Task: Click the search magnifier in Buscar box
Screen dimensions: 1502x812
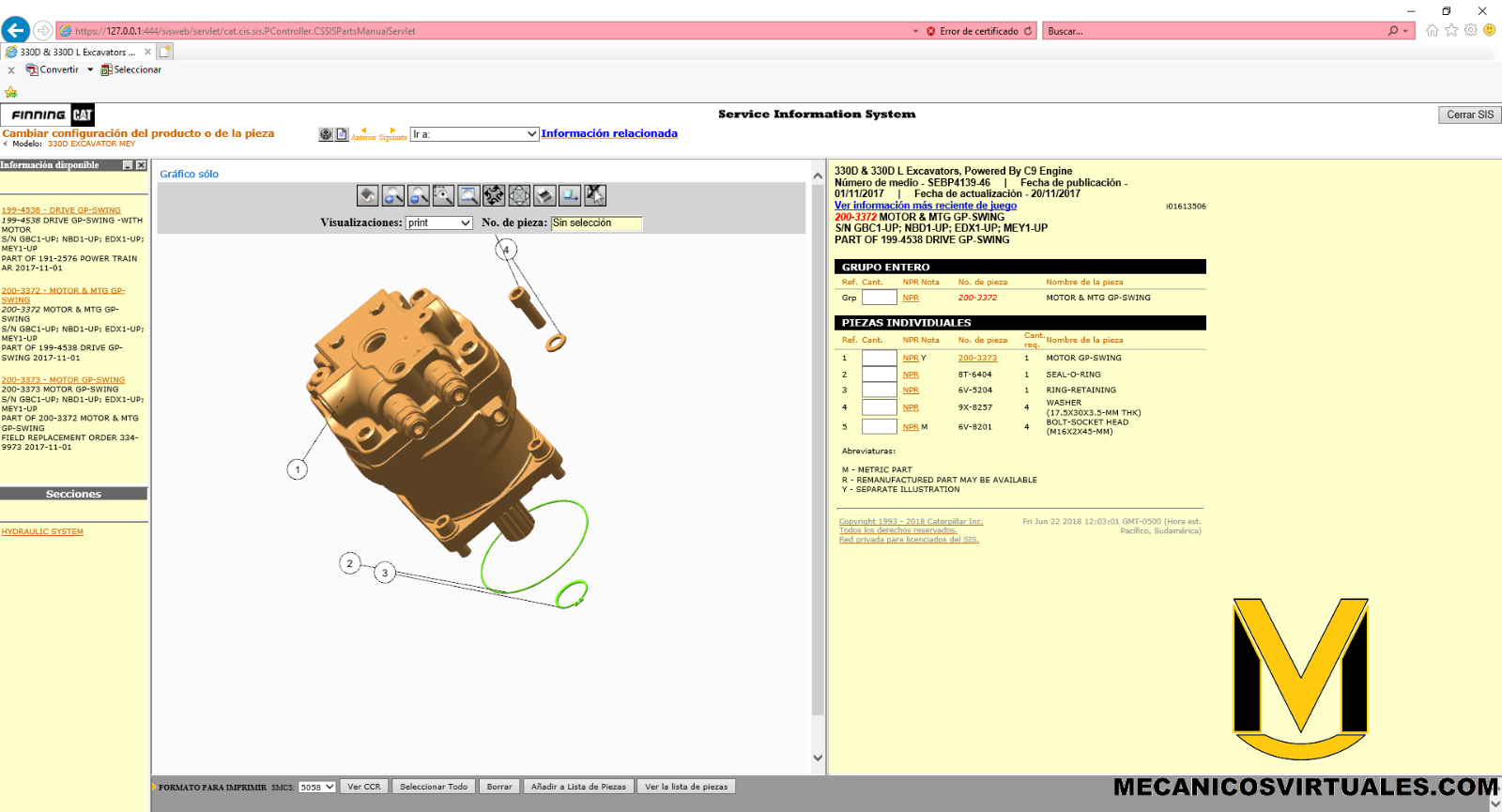Action: (x=1393, y=31)
